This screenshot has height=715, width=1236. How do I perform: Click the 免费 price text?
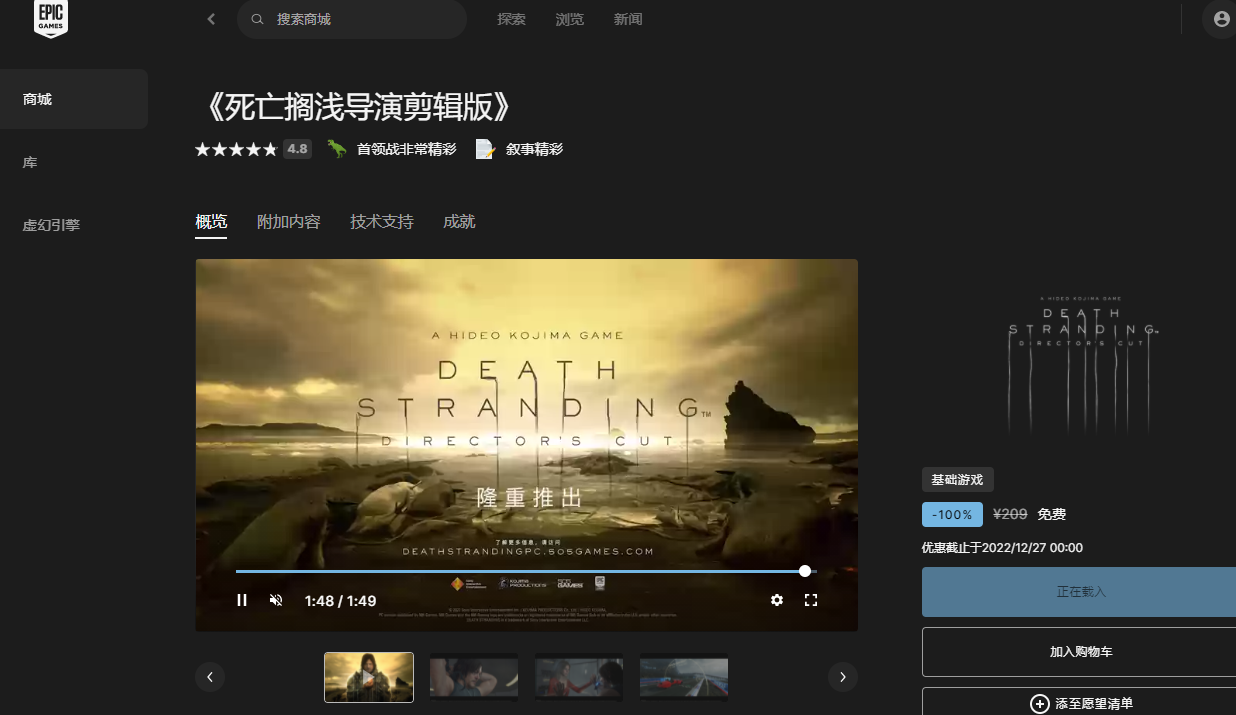click(1052, 514)
